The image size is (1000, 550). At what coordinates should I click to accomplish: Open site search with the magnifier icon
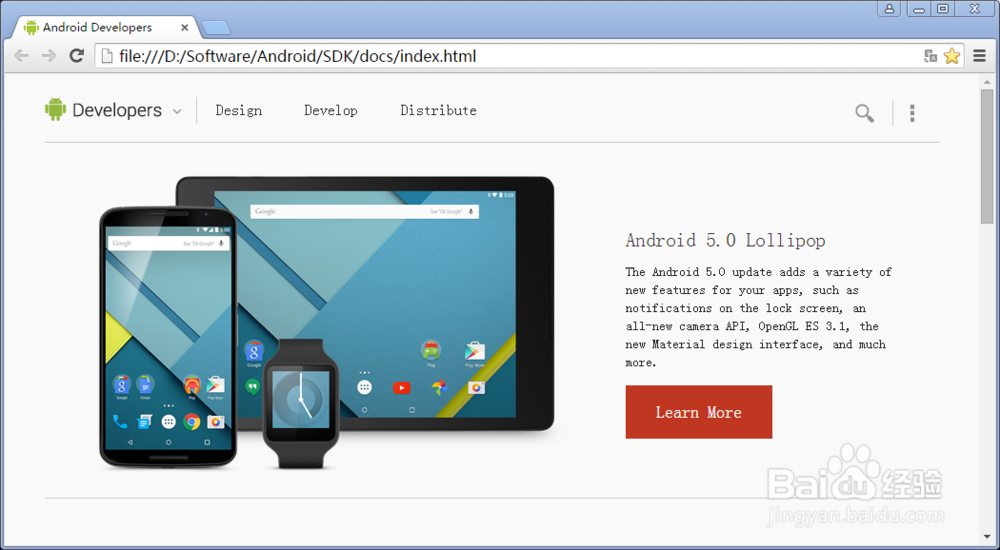tap(864, 114)
